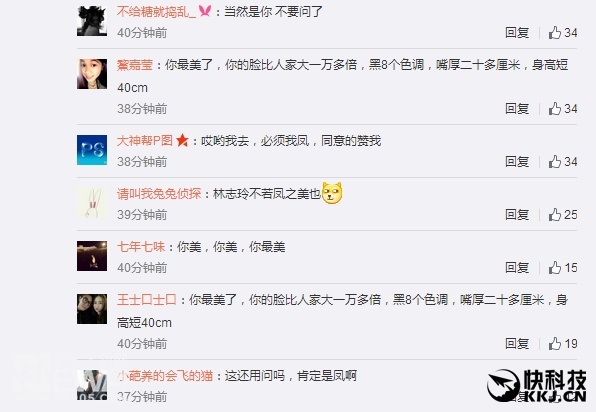Like the comment by 不给糖就捣乱_
The image size is (596, 412).
click(563, 33)
